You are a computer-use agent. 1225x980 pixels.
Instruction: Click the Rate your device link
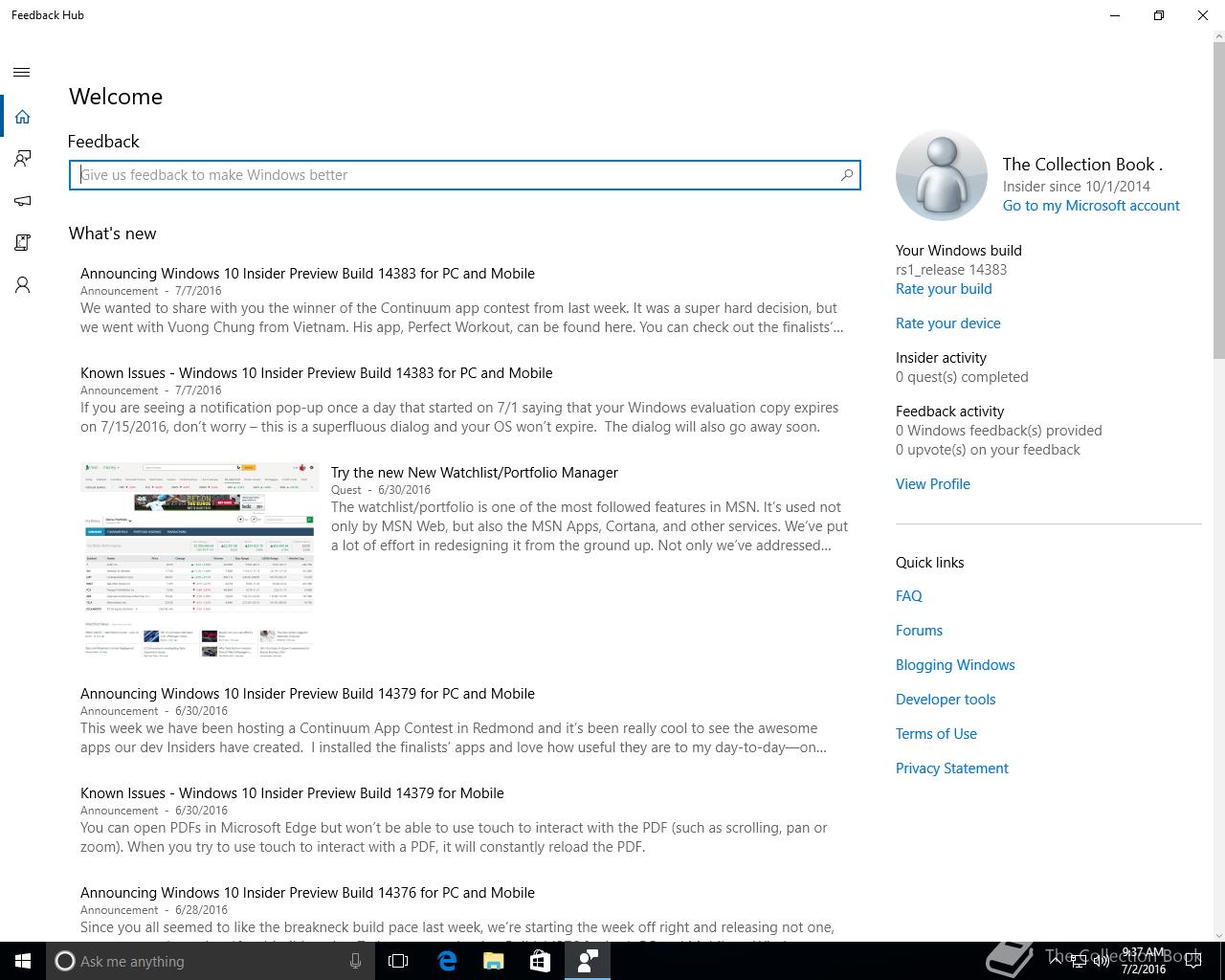coord(948,323)
